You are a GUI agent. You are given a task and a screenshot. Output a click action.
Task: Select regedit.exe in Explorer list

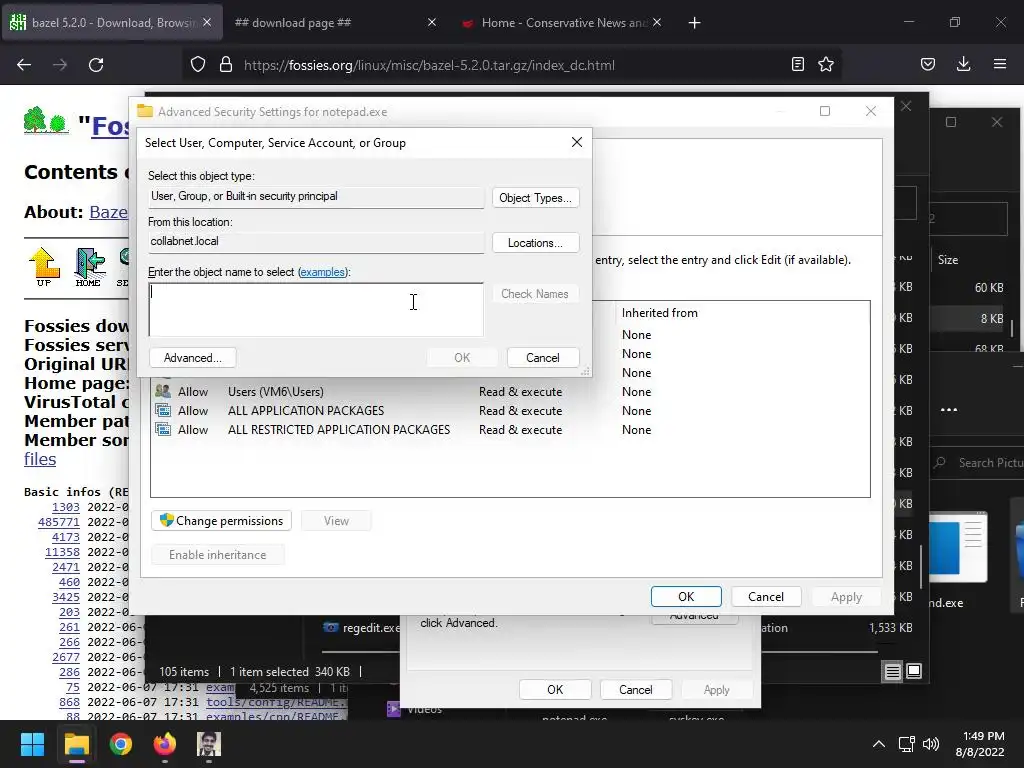pos(362,628)
